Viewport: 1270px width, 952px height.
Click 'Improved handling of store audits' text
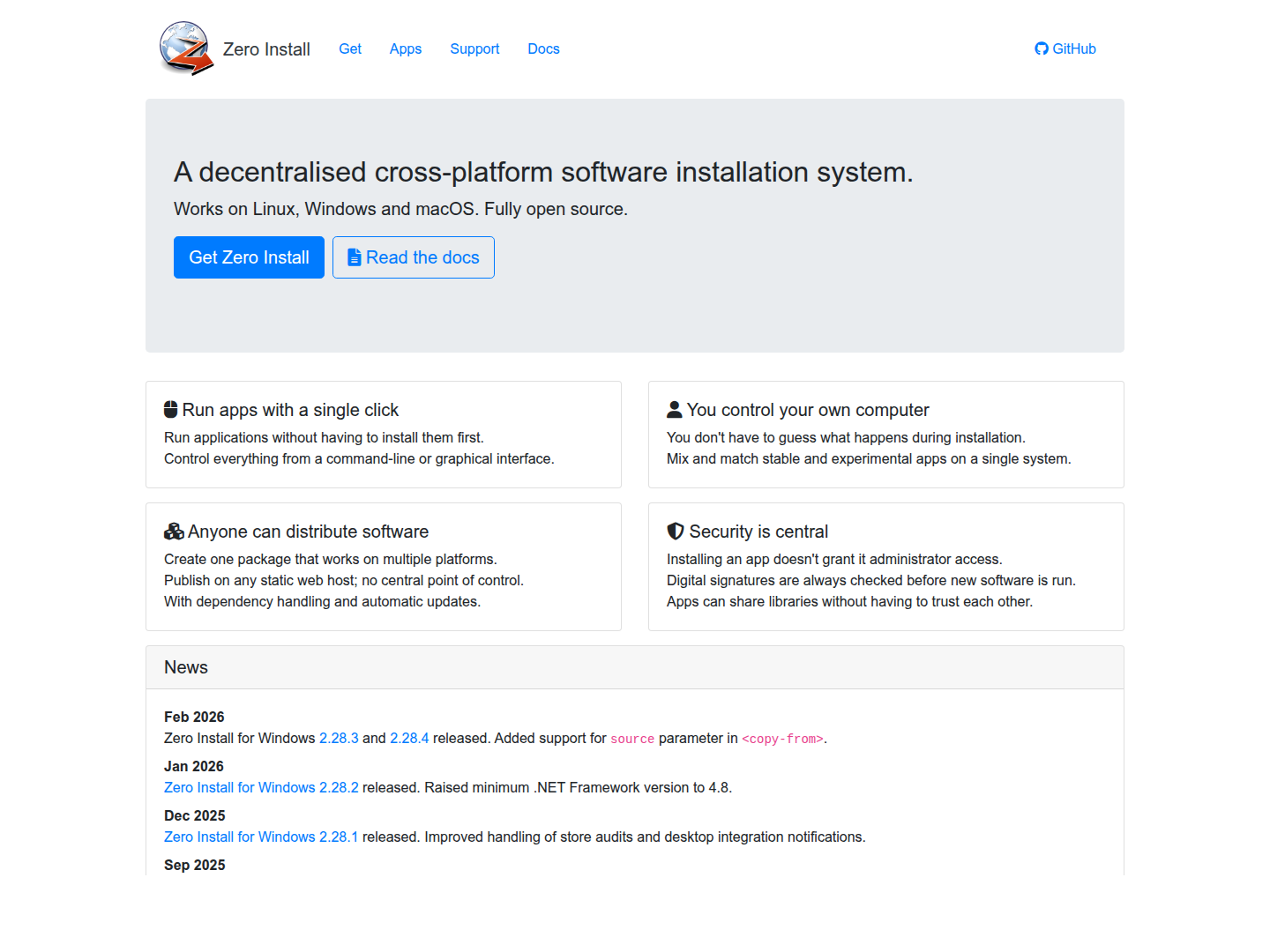(x=645, y=837)
